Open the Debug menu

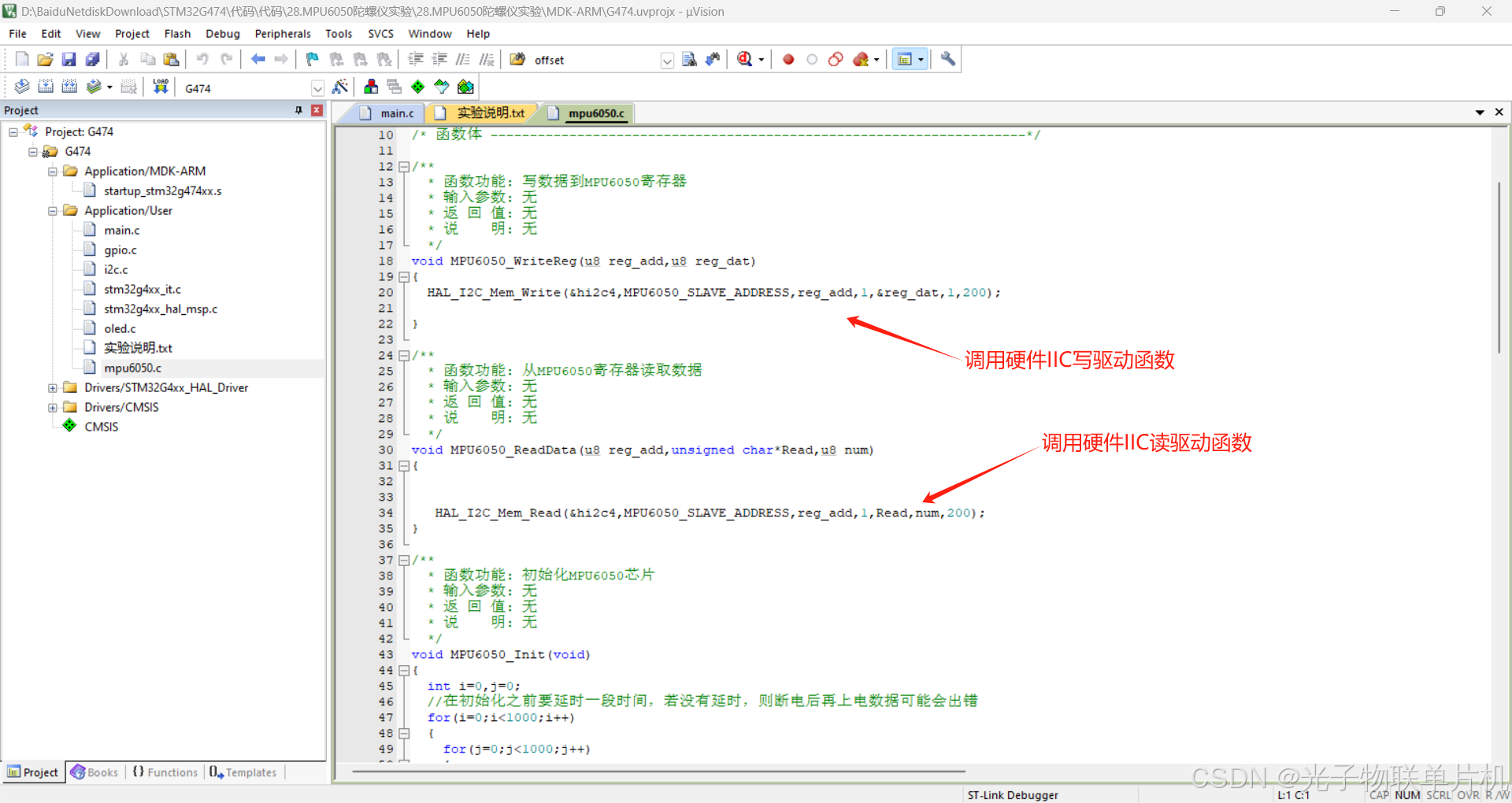click(223, 34)
